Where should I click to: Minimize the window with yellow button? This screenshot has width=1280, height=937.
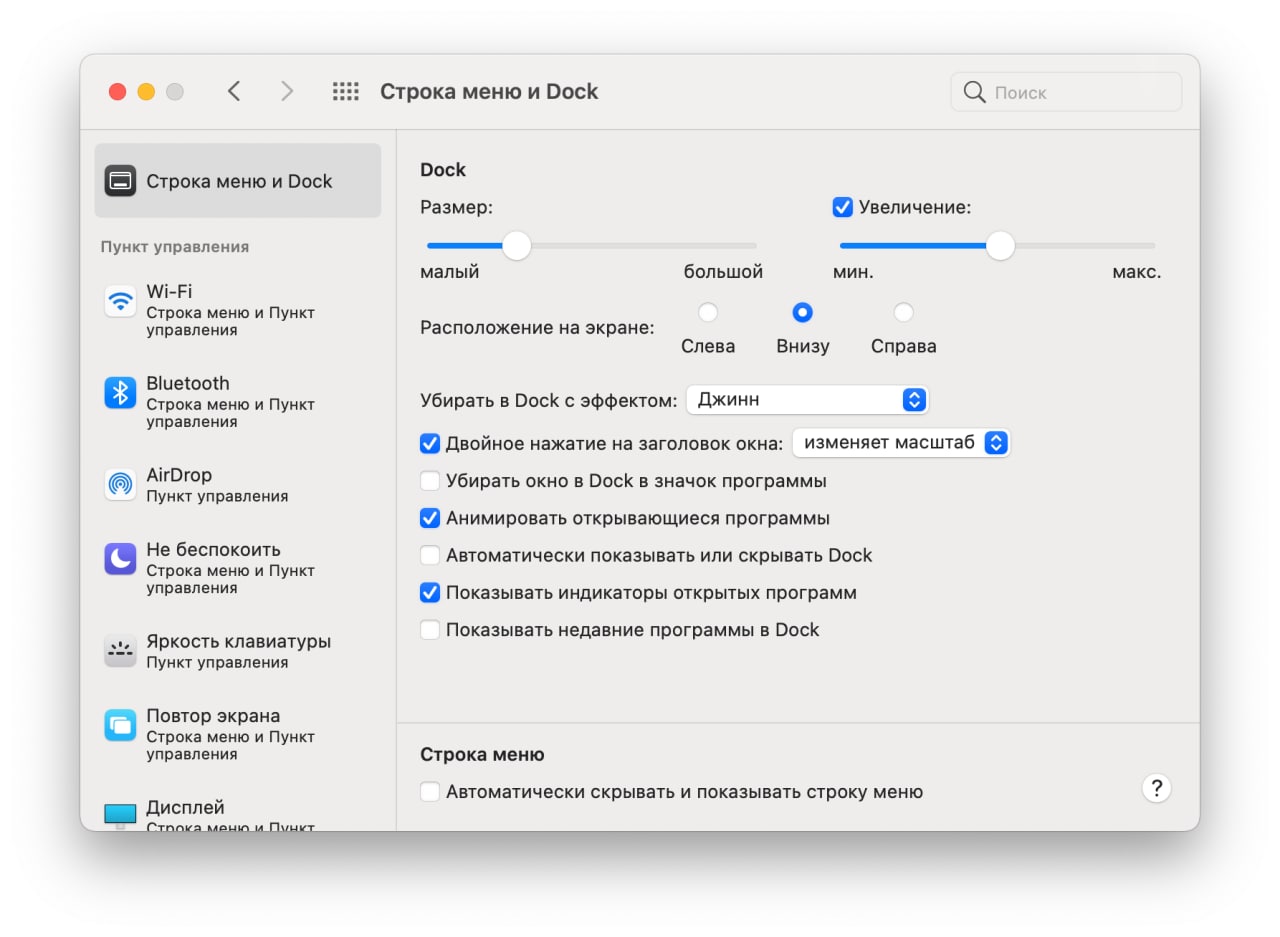(x=146, y=92)
